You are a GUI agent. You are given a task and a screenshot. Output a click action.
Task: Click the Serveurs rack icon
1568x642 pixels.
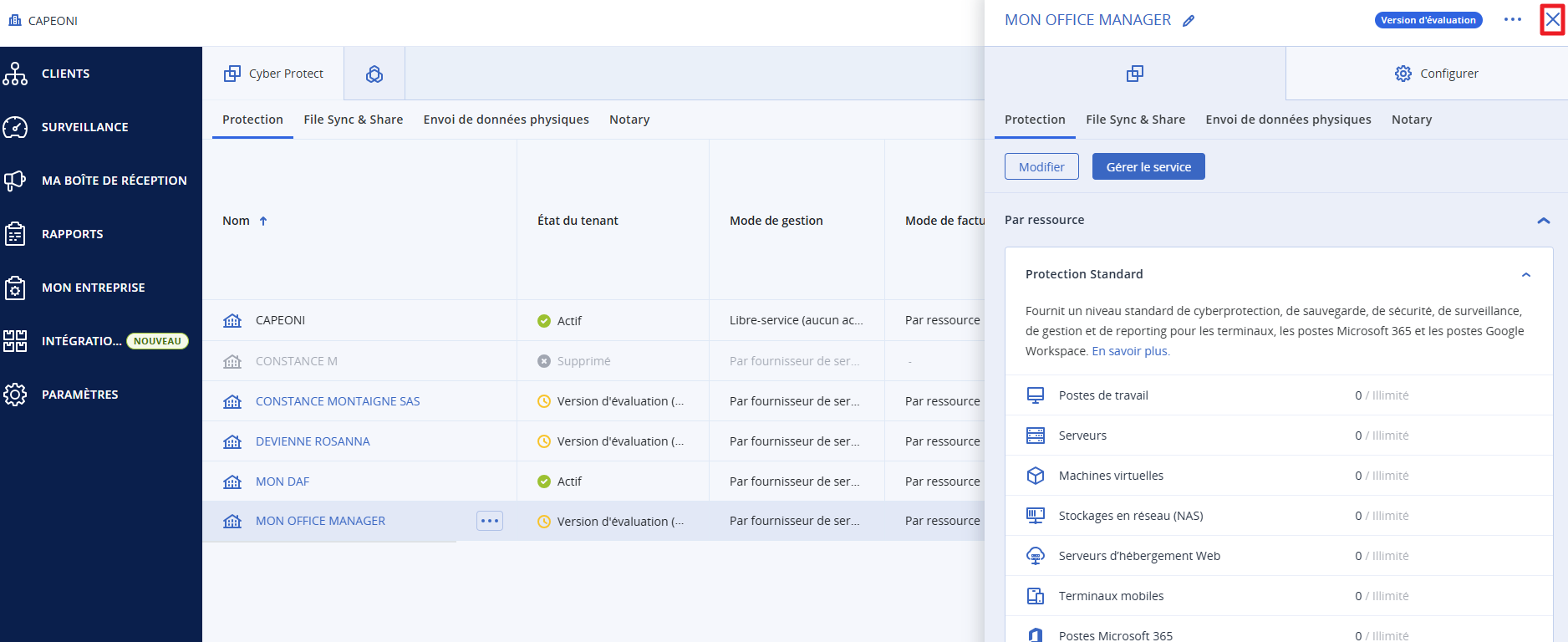(x=1036, y=436)
